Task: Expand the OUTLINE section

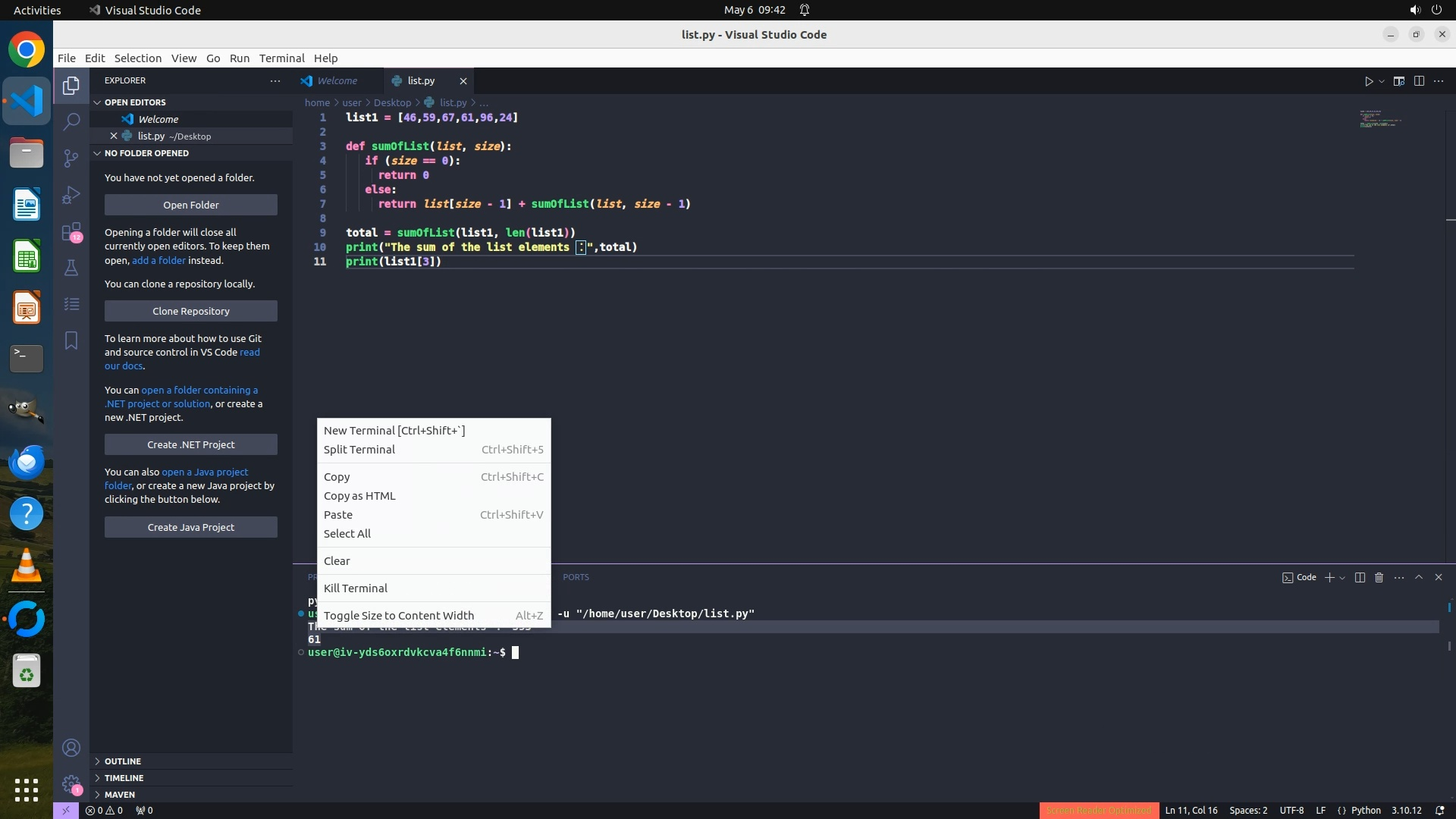Action: click(x=123, y=761)
